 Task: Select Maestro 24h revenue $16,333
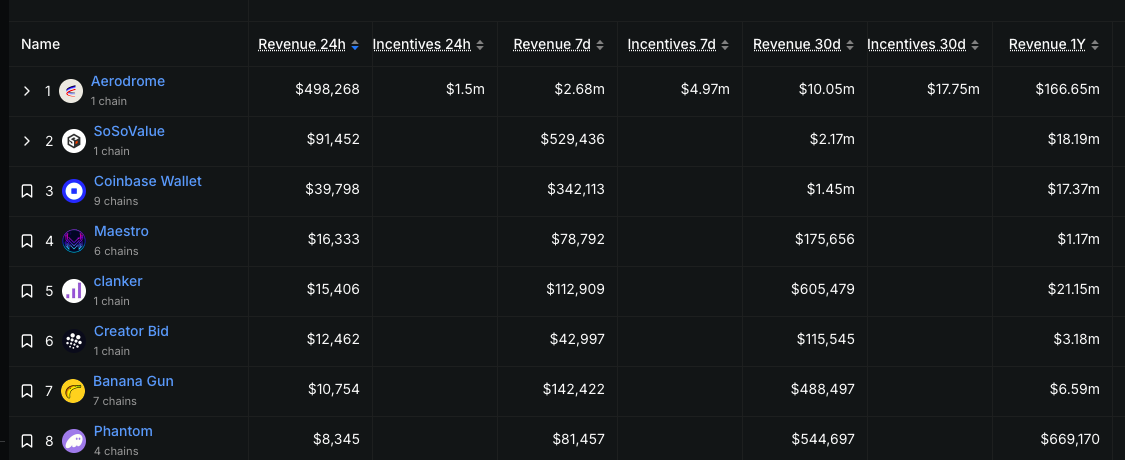tap(334, 239)
